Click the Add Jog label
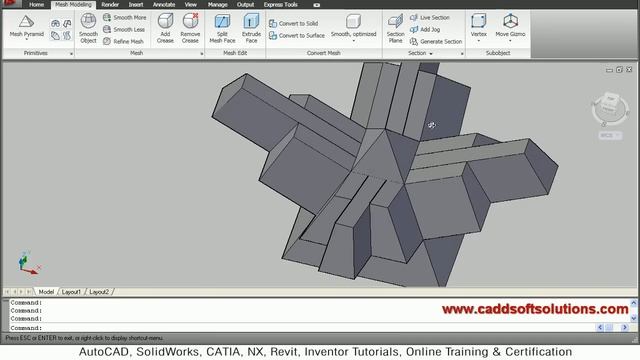 [430, 29]
